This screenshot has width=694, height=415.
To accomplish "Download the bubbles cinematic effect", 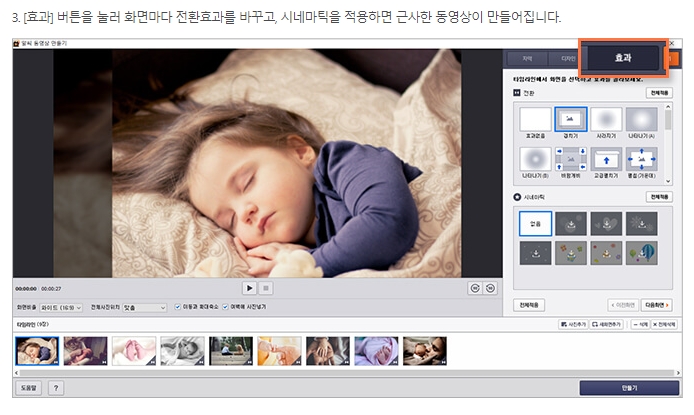I will pos(571,223).
